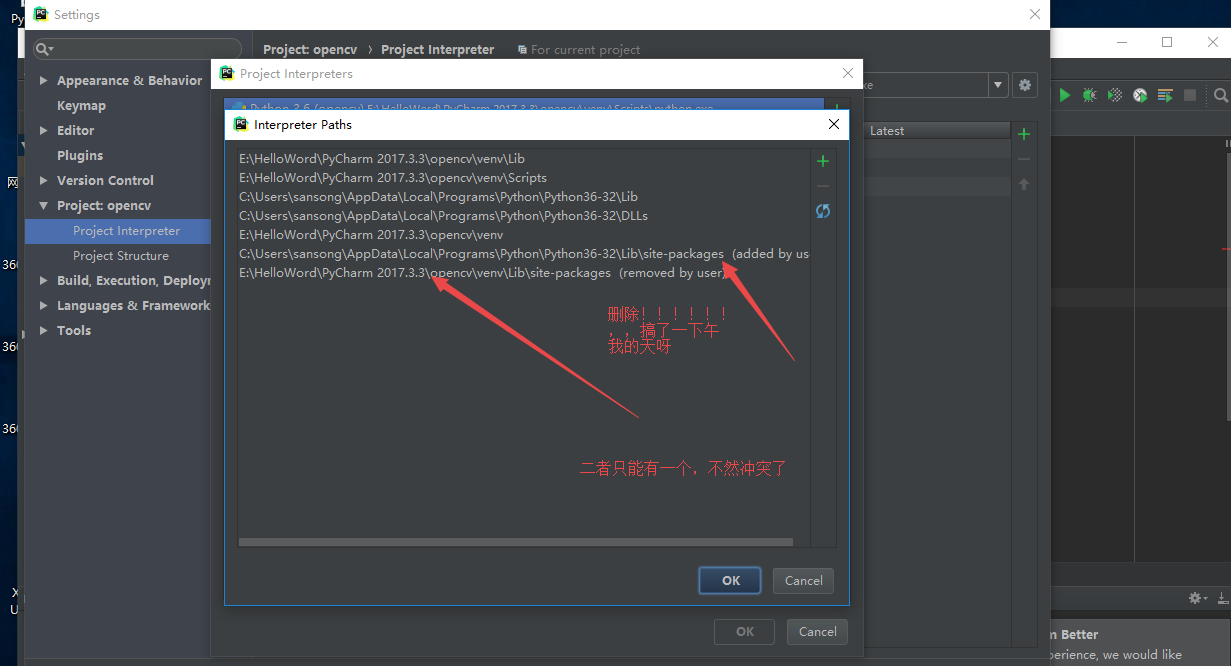Close the Settings window
Screen dimensions: 1231x666
point(1035,14)
